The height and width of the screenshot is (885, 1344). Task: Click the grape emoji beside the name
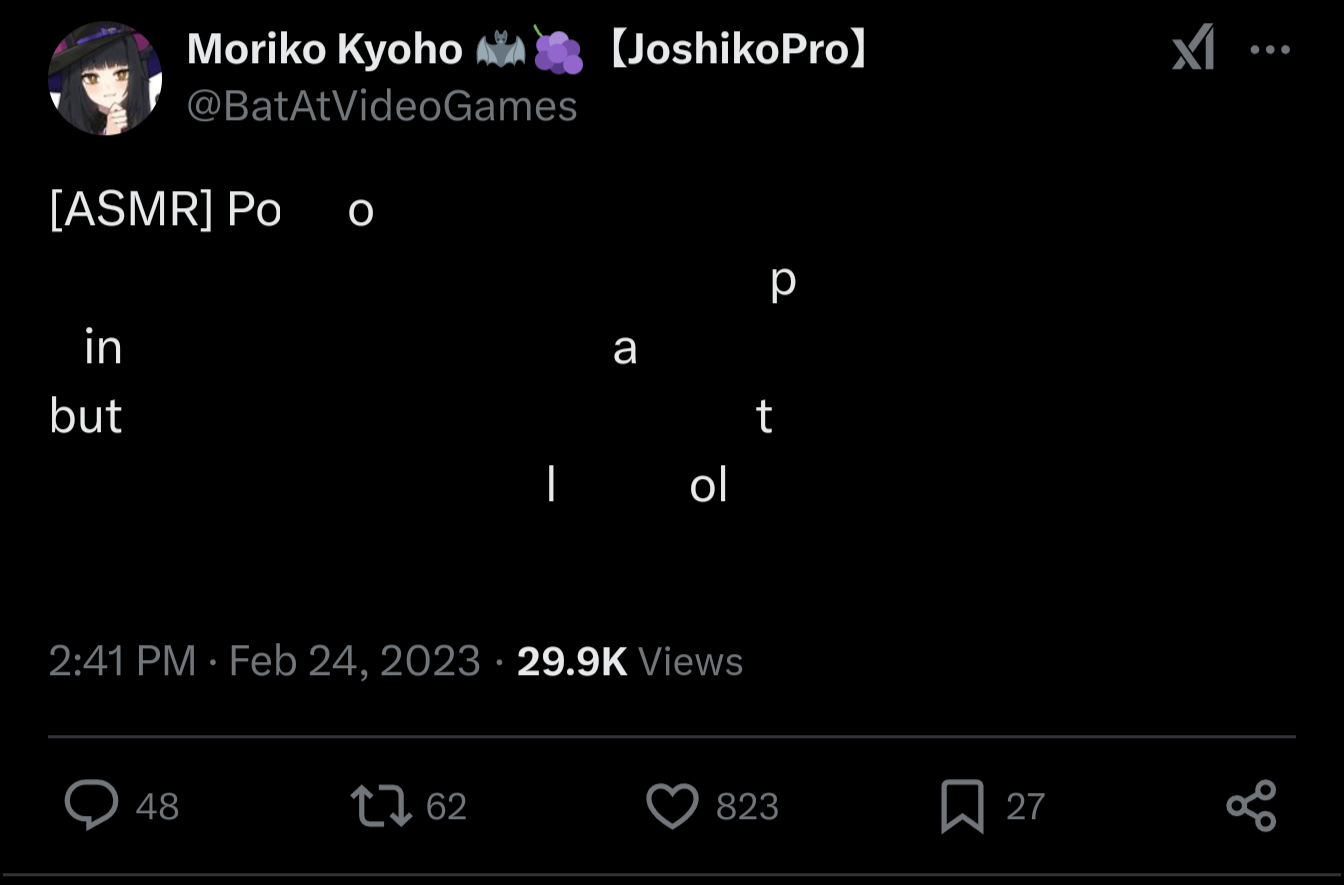pos(558,49)
